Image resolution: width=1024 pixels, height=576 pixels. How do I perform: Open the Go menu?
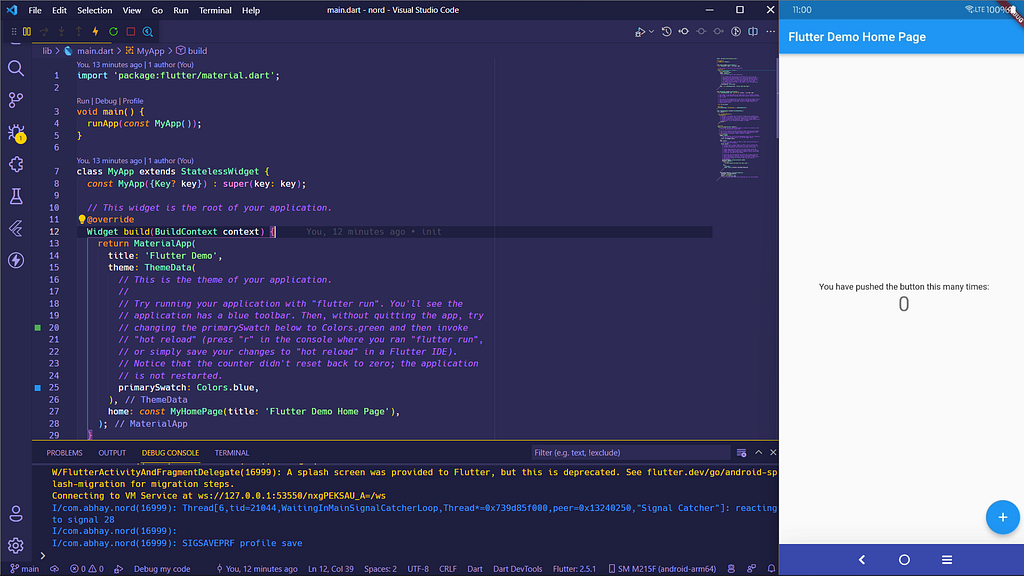pyautogui.click(x=157, y=10)
